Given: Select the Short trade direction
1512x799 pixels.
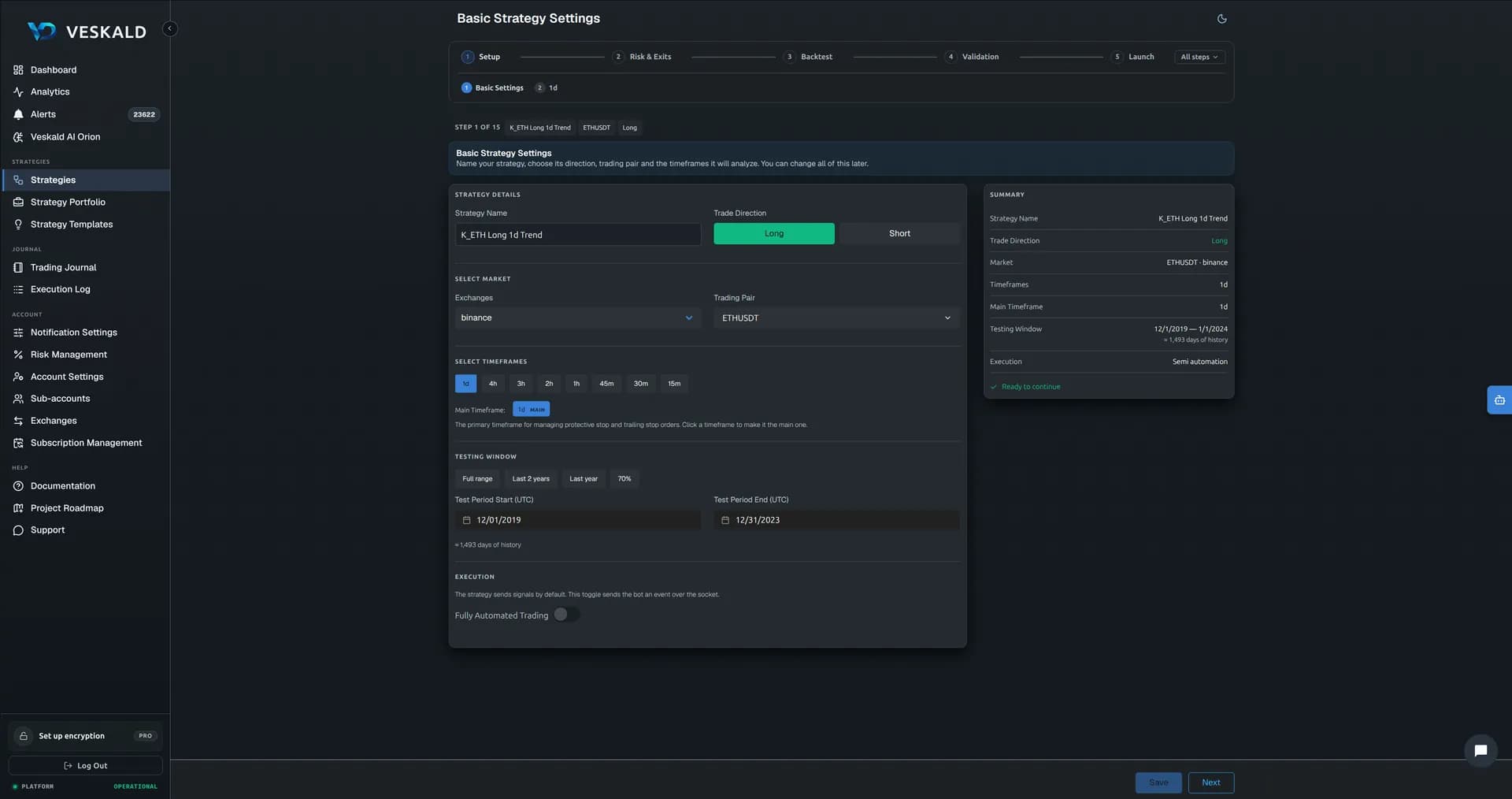Looking at the screenshot, I should (899, 233).
